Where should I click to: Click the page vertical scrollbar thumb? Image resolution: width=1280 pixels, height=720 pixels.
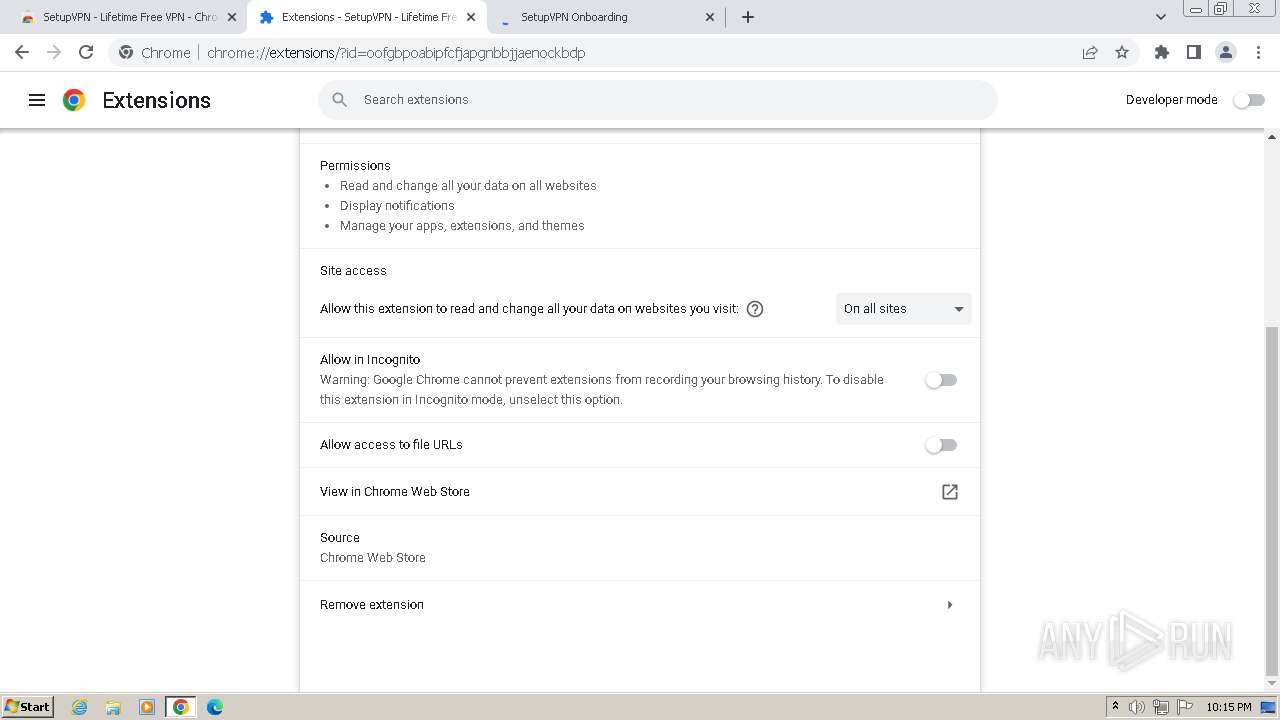pos(1272,500)
